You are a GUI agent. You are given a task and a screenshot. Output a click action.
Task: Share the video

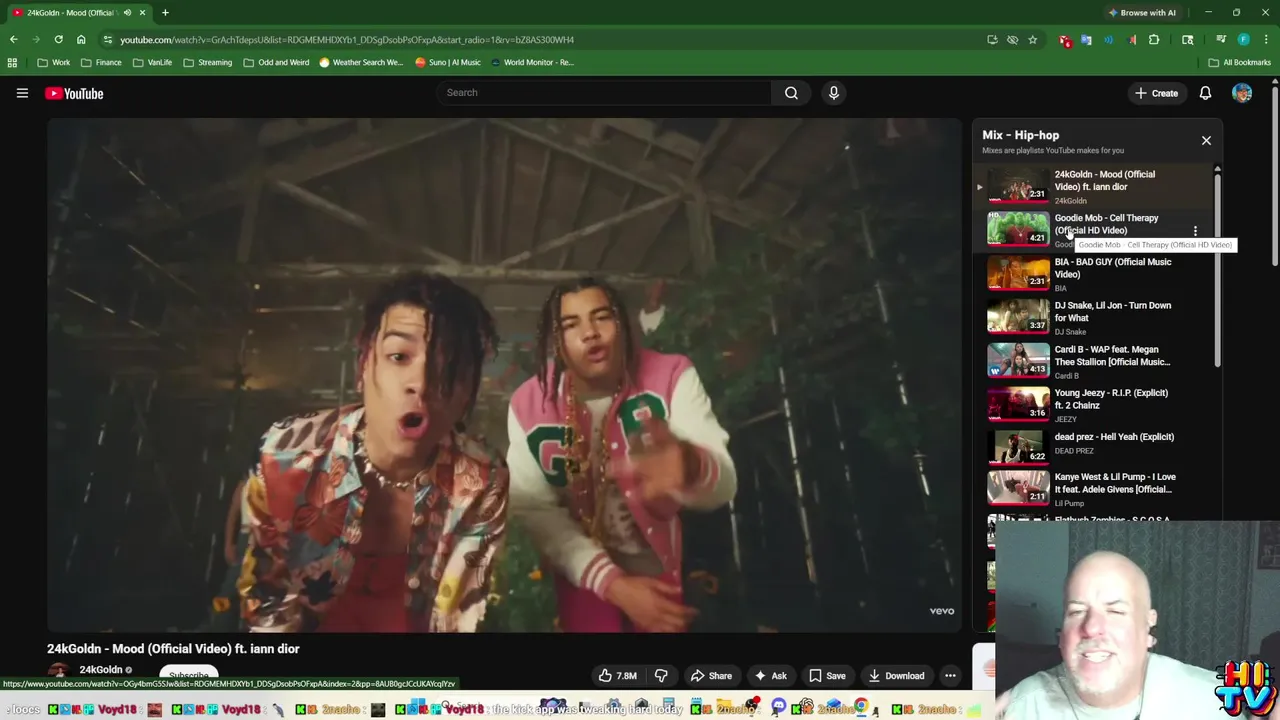click(x=711, y=676)
